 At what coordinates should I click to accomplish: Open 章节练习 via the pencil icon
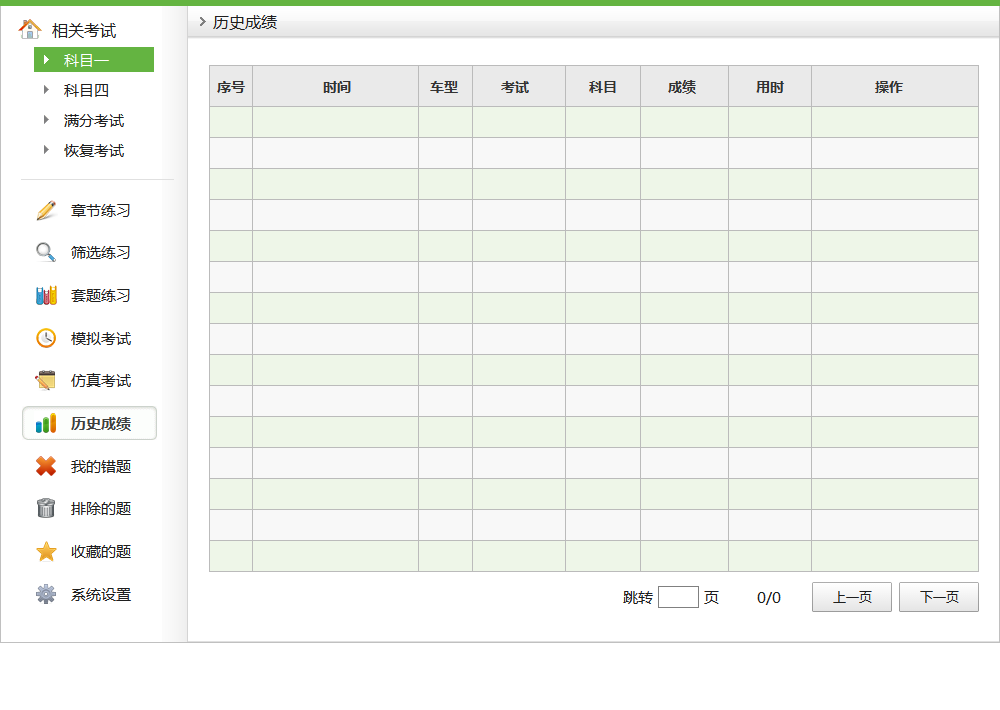(x=44, y=210)
